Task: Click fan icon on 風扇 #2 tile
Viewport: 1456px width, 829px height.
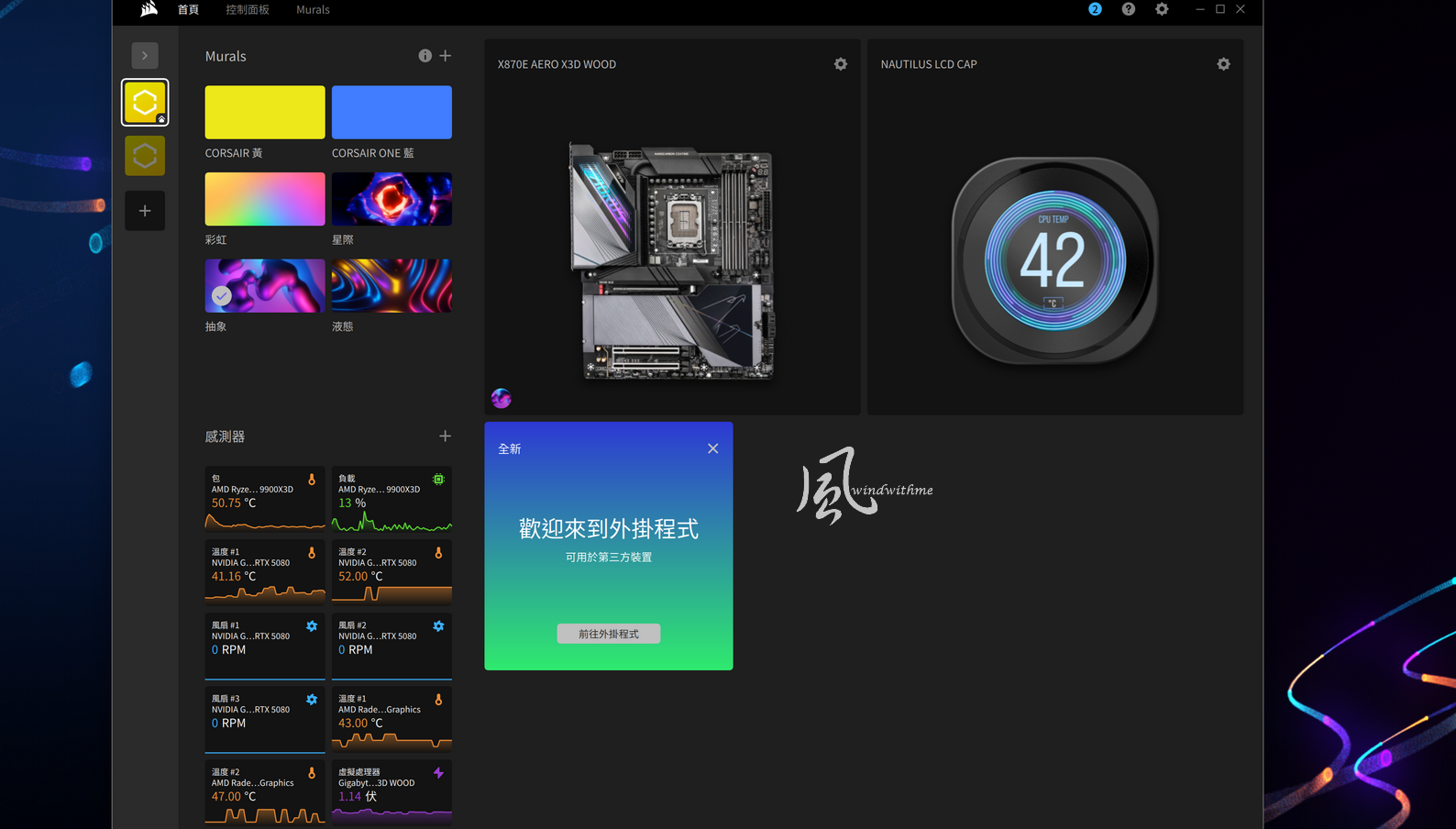Action: [438, 626]
